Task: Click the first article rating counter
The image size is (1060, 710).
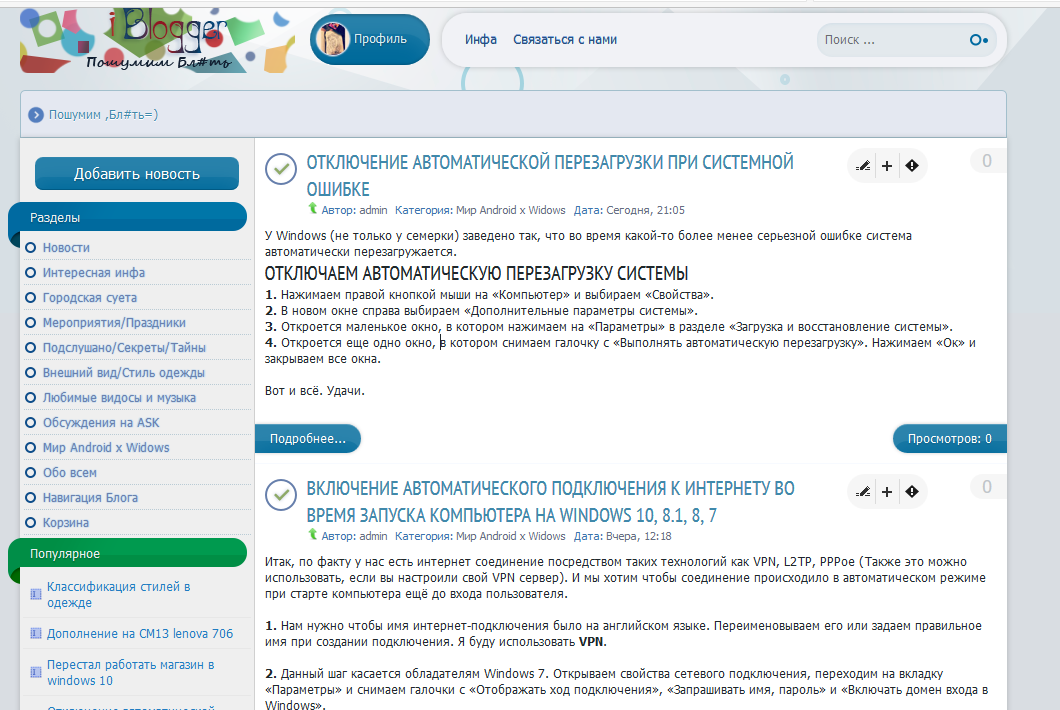Action: [987, 161]
